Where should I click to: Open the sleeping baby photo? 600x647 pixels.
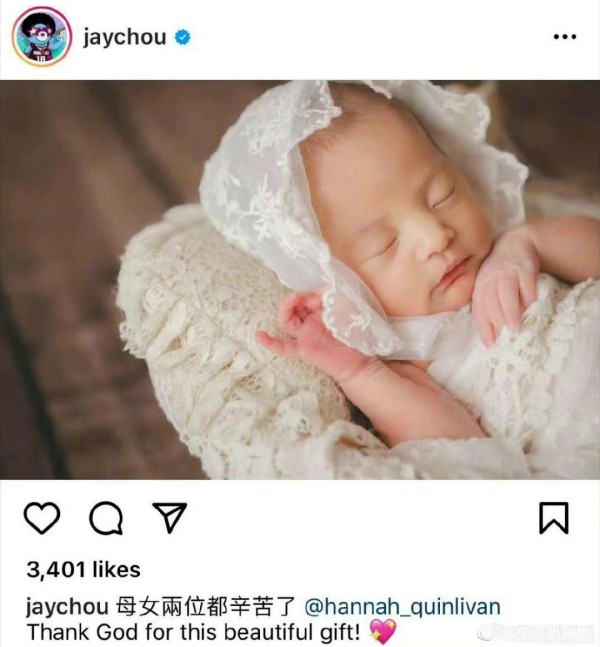pyautogui.click(x=300, y=280)
